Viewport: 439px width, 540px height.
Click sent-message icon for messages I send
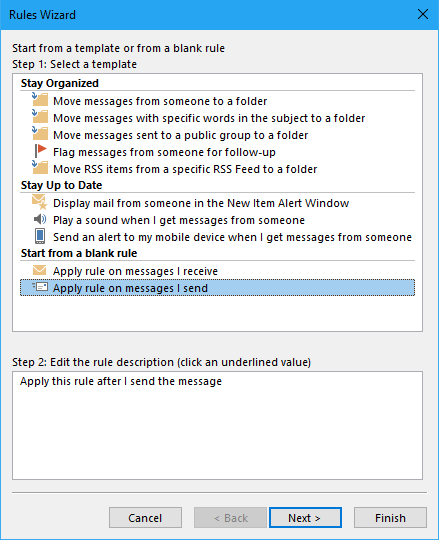40,287
